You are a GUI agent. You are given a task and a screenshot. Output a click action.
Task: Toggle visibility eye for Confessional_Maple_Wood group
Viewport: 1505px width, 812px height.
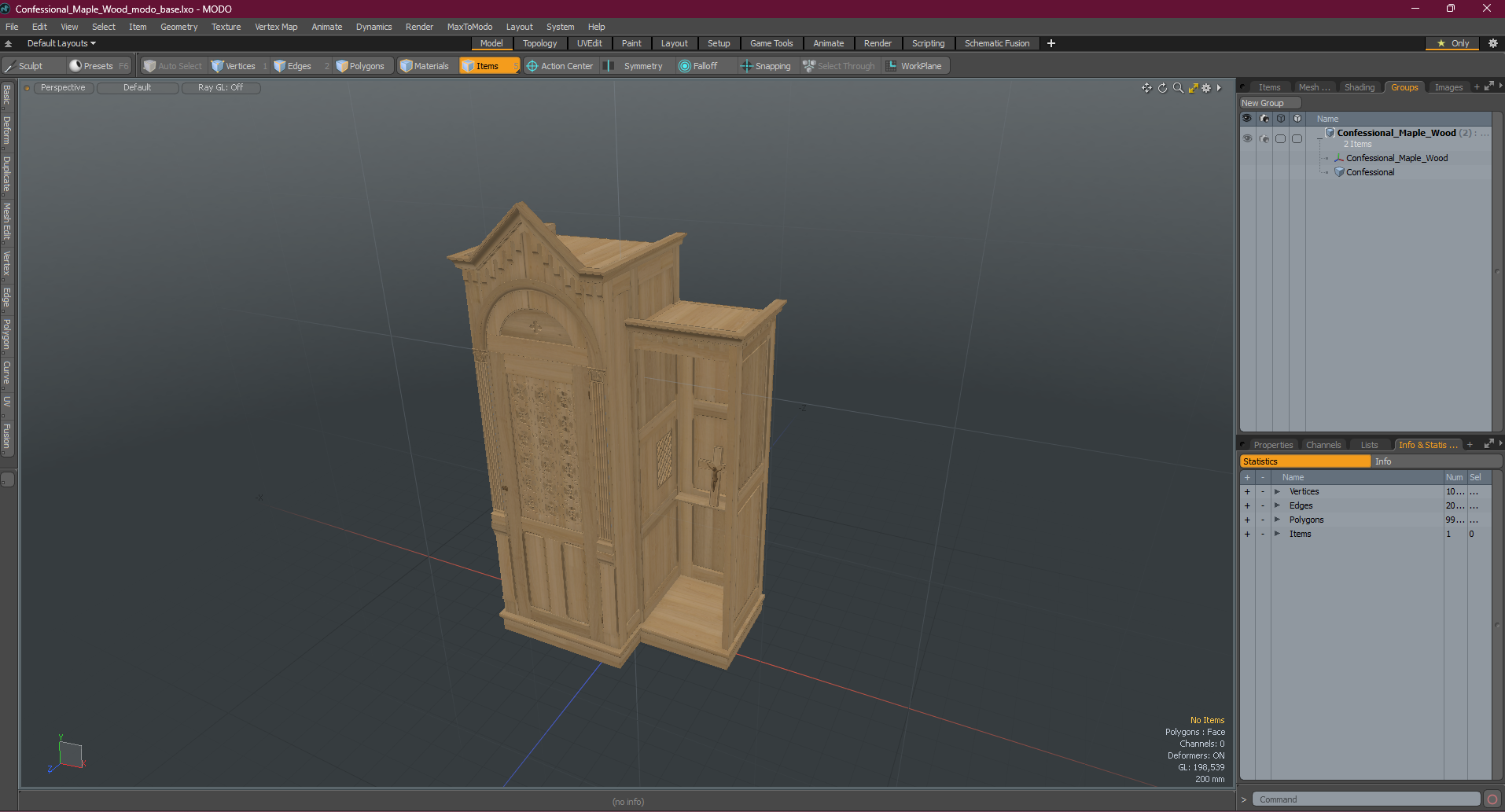1247,138
